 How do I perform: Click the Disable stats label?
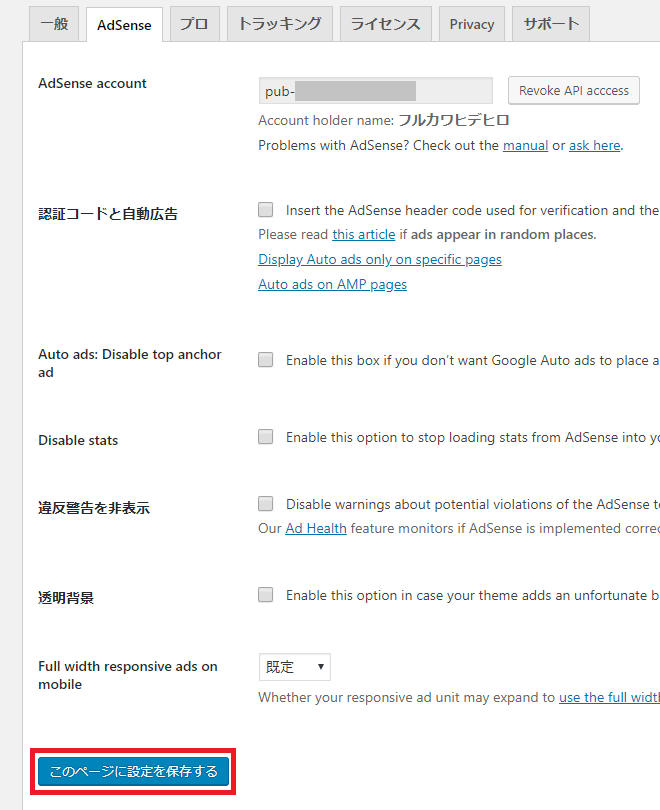coord(78,440)
